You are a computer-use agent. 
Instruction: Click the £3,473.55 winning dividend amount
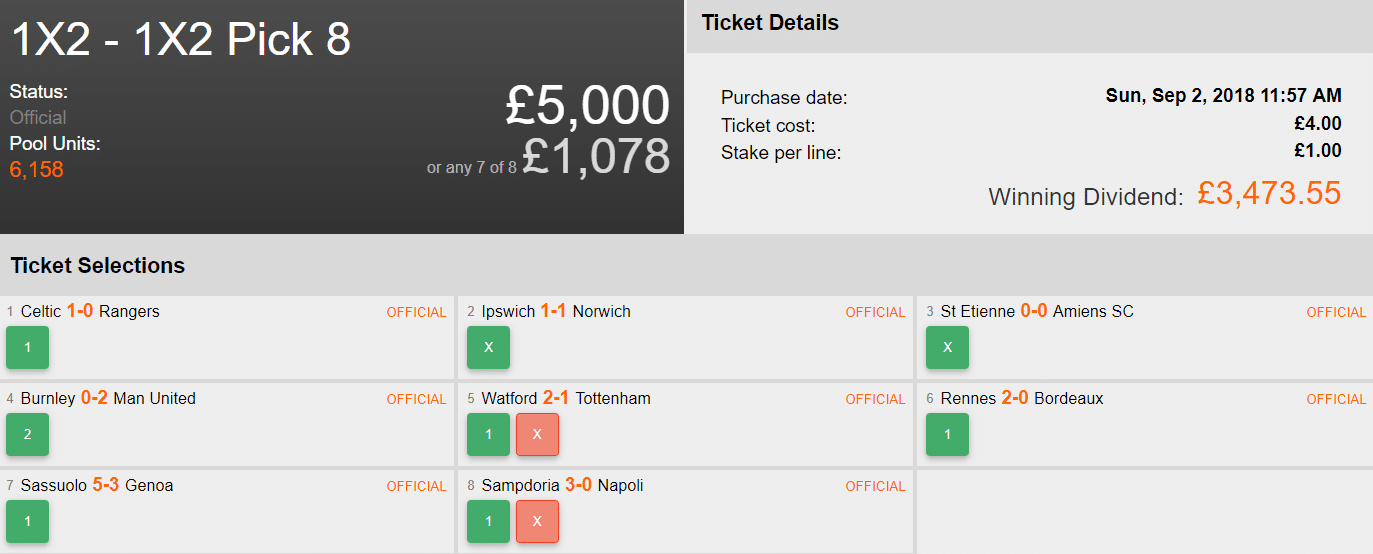pos(1268,193)
